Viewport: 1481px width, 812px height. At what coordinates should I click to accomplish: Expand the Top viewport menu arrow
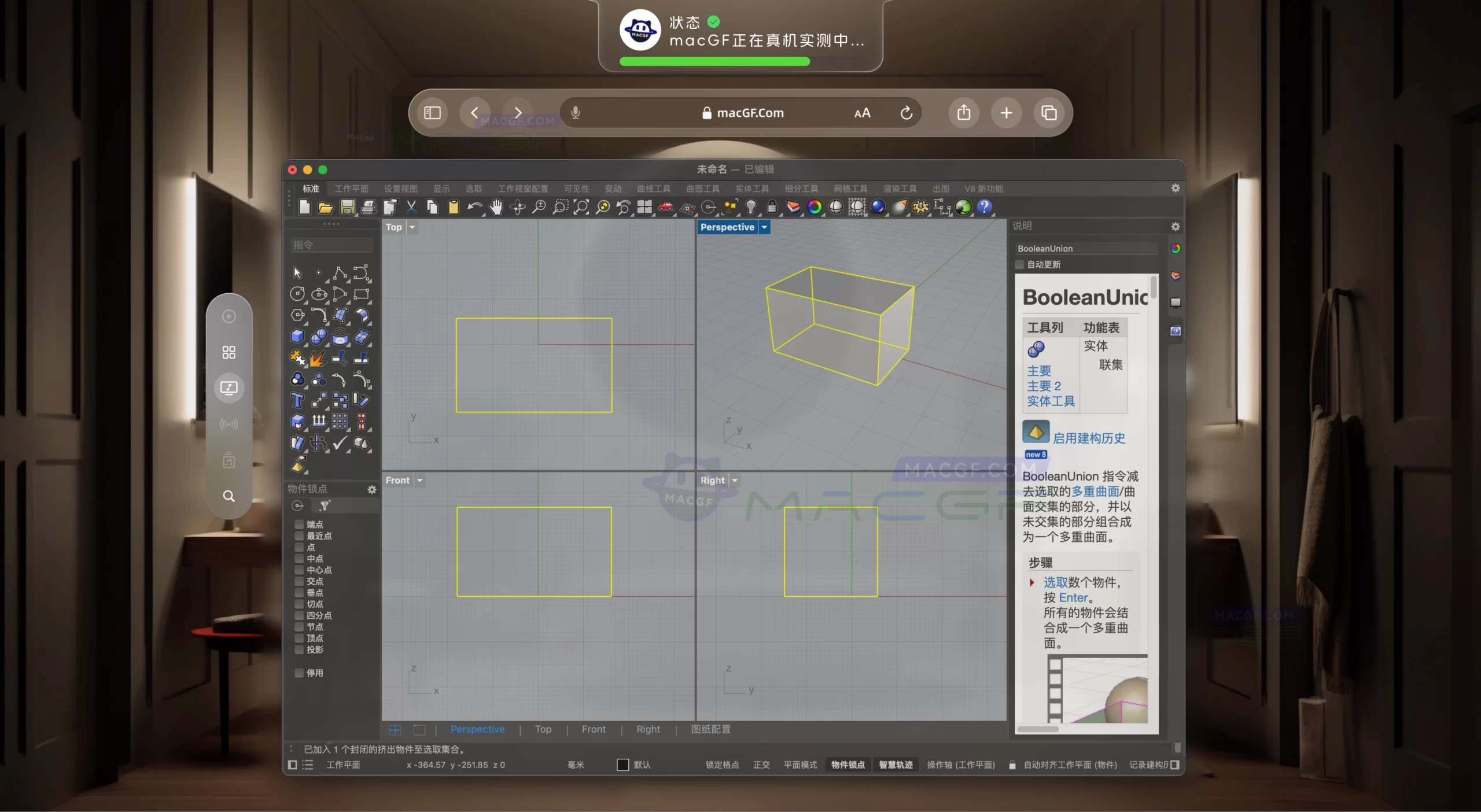tap(412, 227)
